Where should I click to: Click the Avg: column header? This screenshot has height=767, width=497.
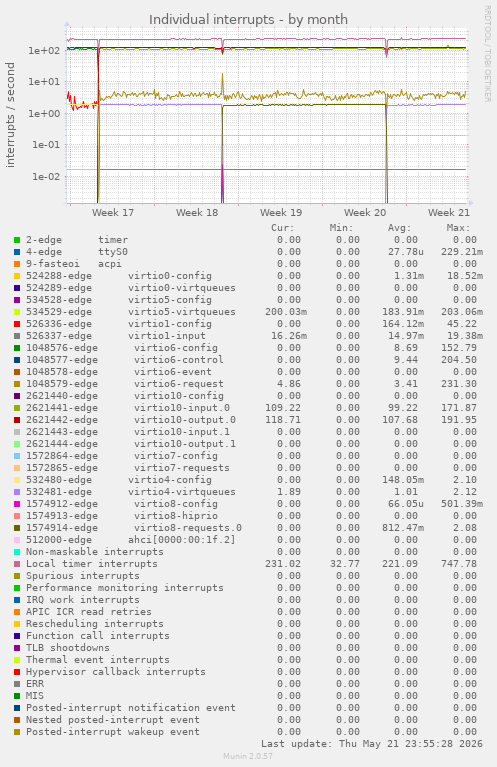[x=400, y=228]
